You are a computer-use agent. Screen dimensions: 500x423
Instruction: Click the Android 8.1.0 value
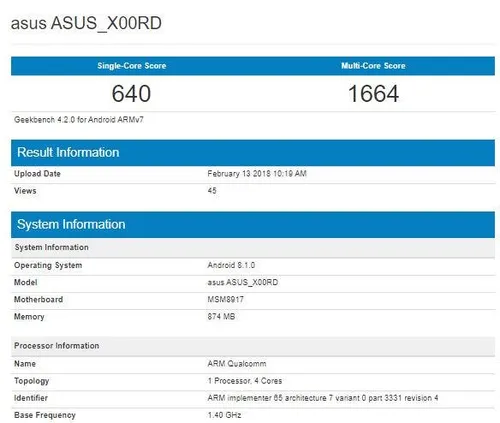pos(231,265)
